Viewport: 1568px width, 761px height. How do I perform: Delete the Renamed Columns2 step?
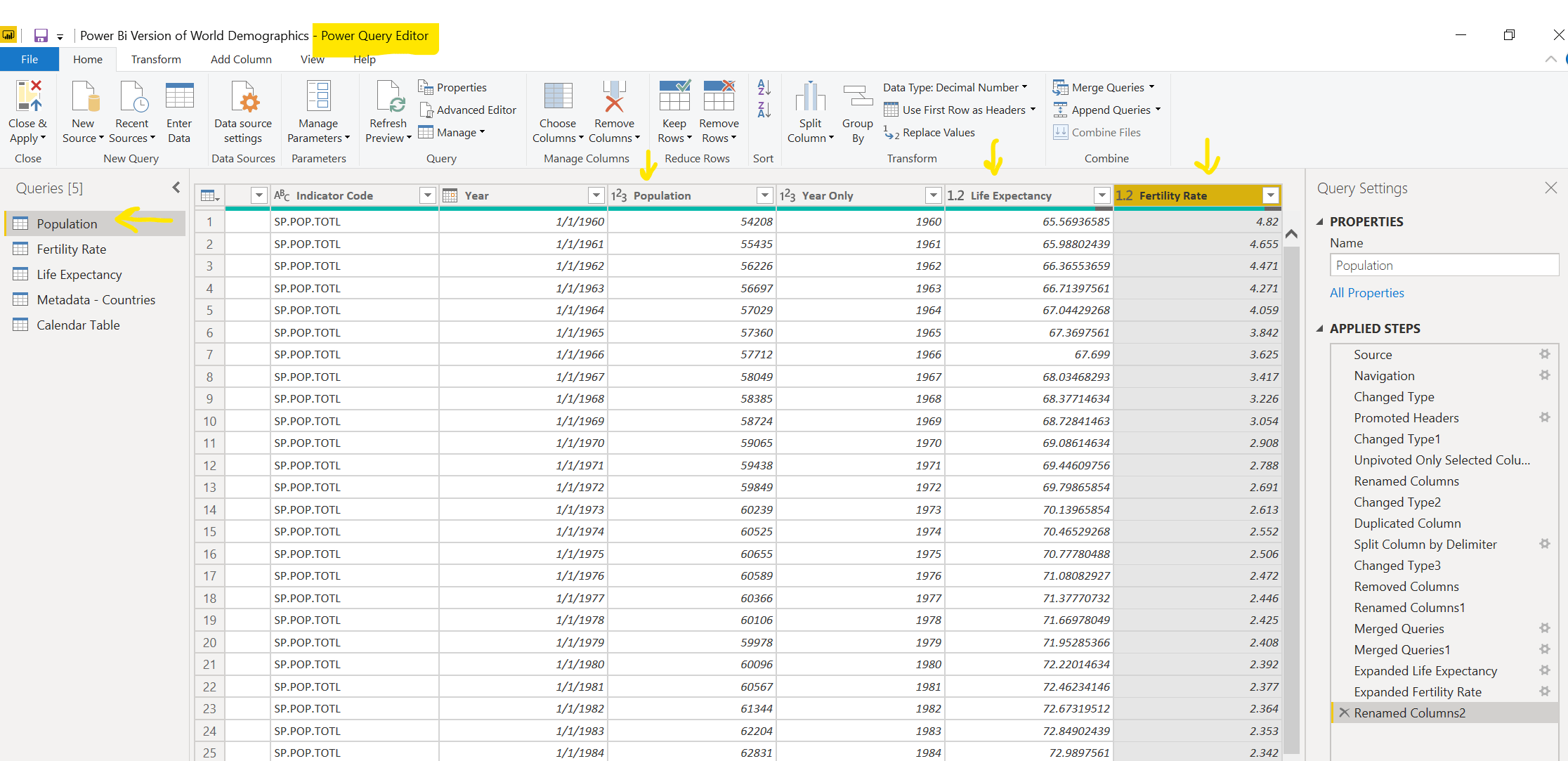(1344, 713)
